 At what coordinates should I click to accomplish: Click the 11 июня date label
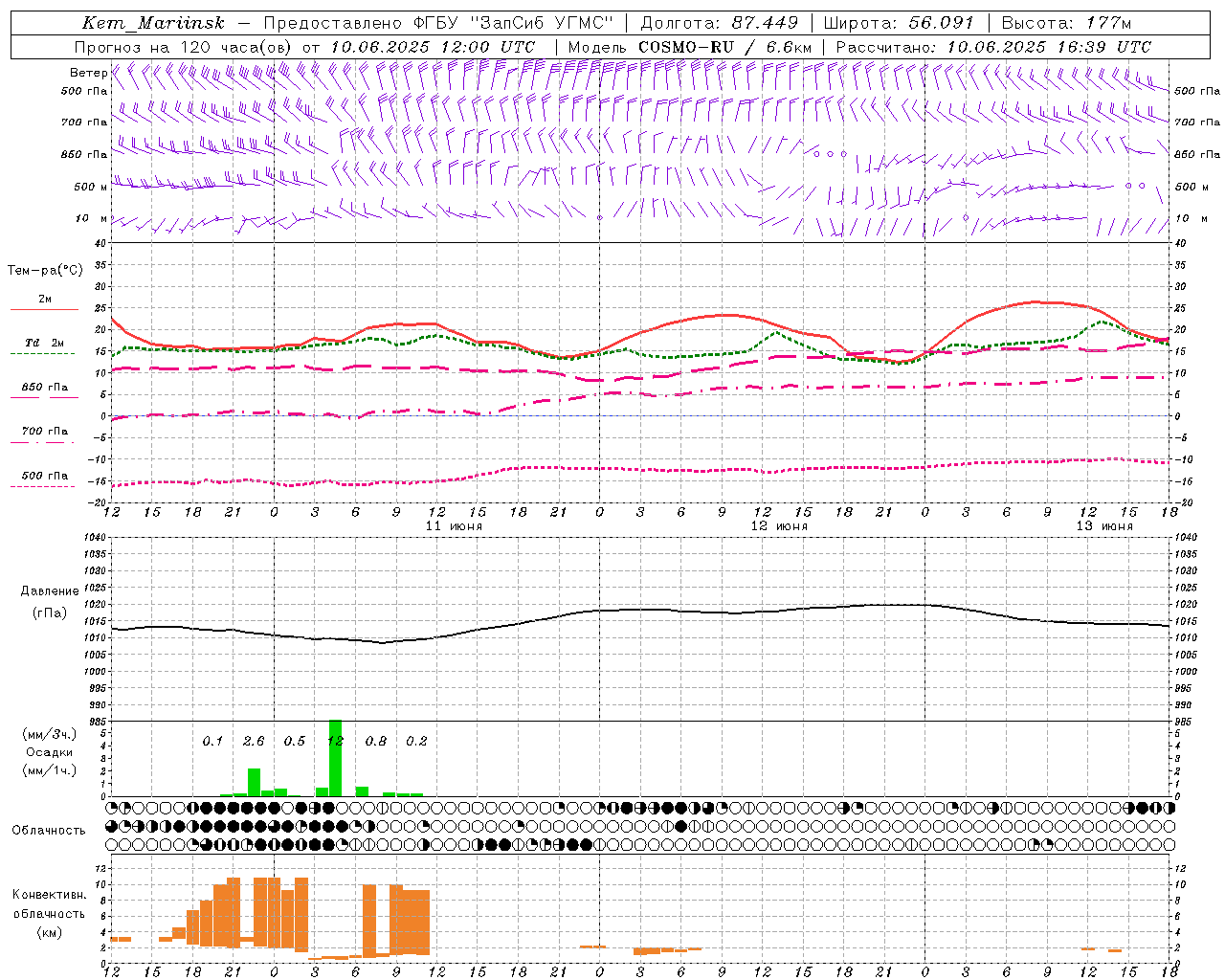point(454,526)
